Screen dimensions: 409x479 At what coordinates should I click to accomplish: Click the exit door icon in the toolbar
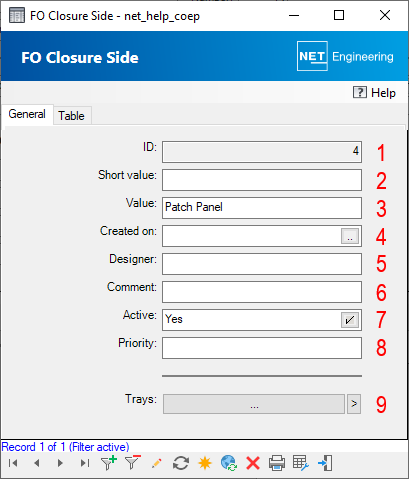pyautogui.click(x=325, y=463)
